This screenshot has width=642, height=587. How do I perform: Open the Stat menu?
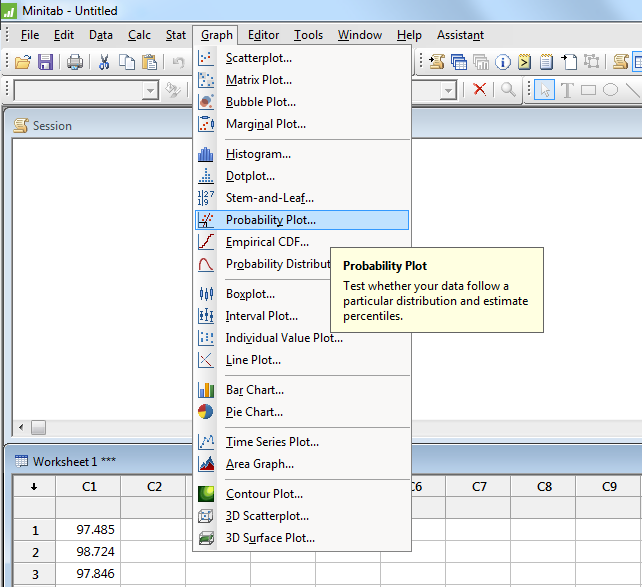point(176,35)
